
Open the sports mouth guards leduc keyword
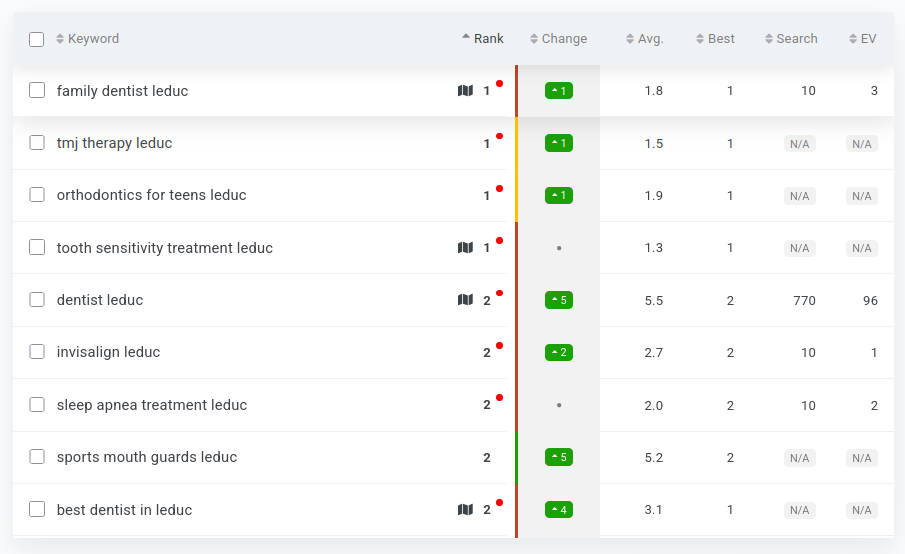pyautogui.click(x=147, y=457)
